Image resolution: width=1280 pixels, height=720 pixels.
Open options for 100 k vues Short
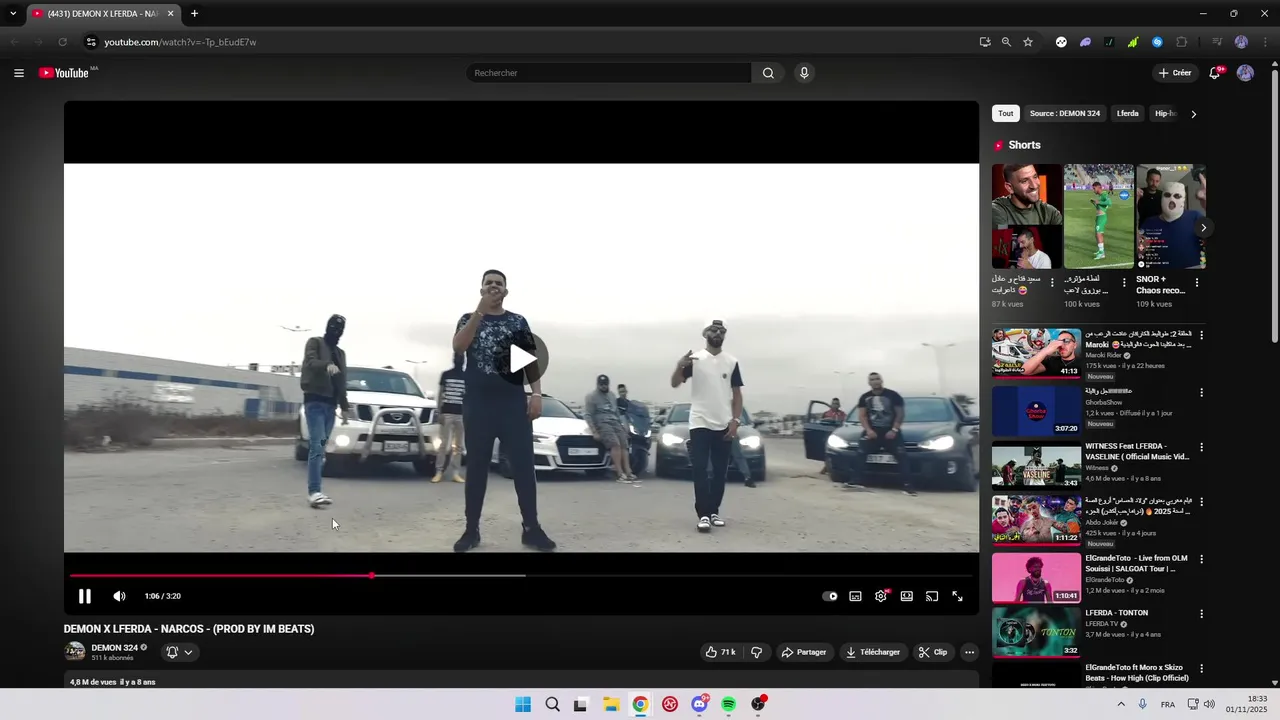point(1125,283)
